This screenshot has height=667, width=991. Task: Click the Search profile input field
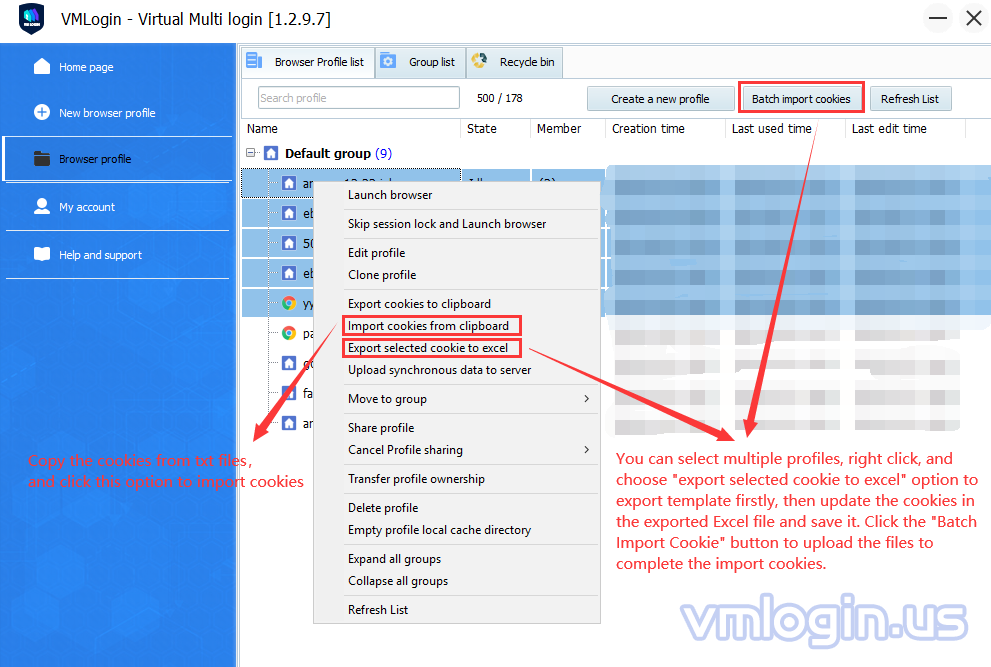358,98
